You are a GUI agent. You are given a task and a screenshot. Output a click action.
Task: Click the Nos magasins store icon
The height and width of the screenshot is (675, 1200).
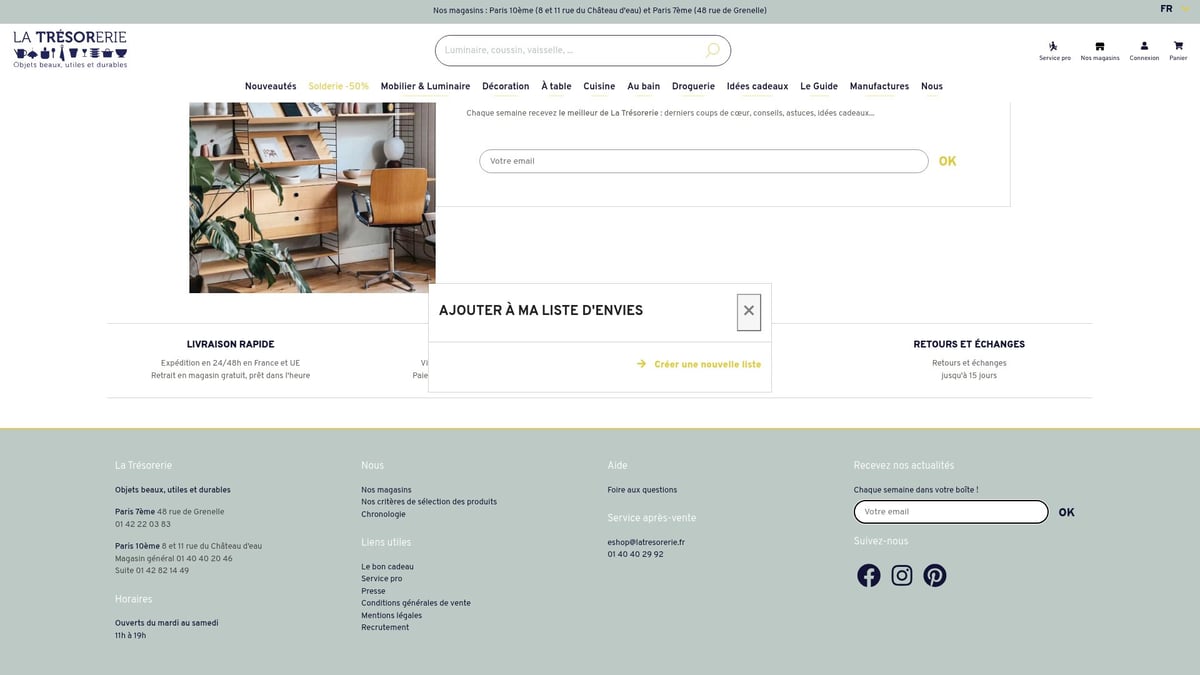pyautogui.click(x=1100, y=50)
